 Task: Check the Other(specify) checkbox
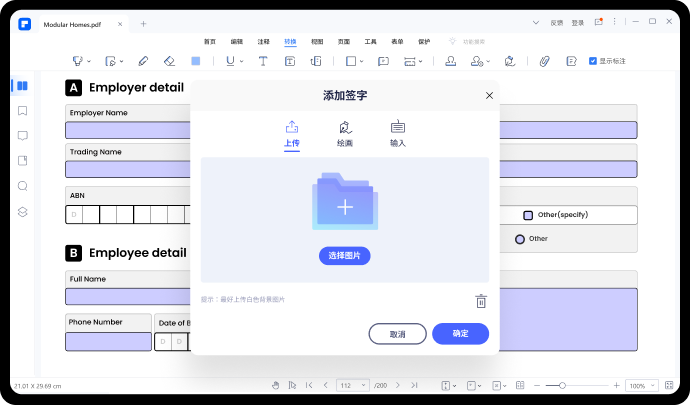coord(528,215)
